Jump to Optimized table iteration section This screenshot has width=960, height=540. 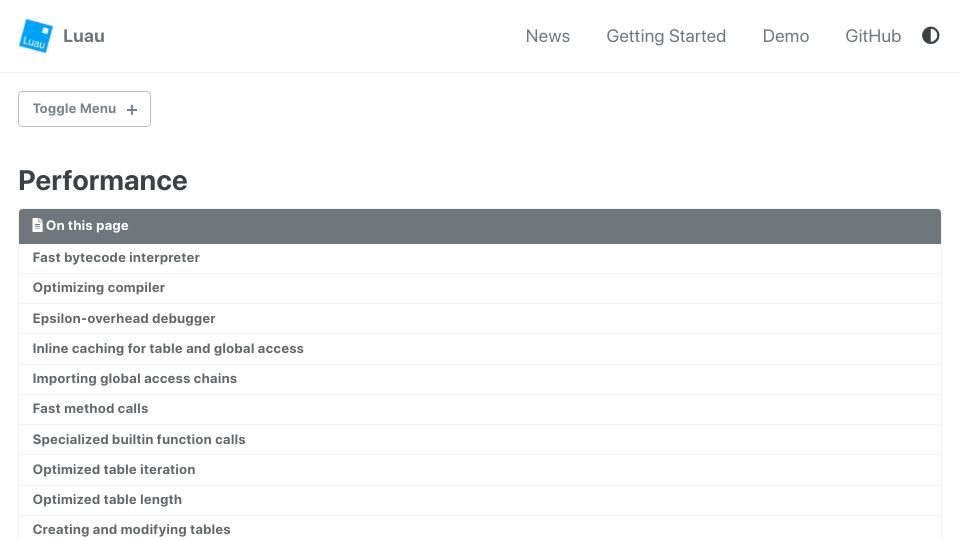[x=114, y=470]
